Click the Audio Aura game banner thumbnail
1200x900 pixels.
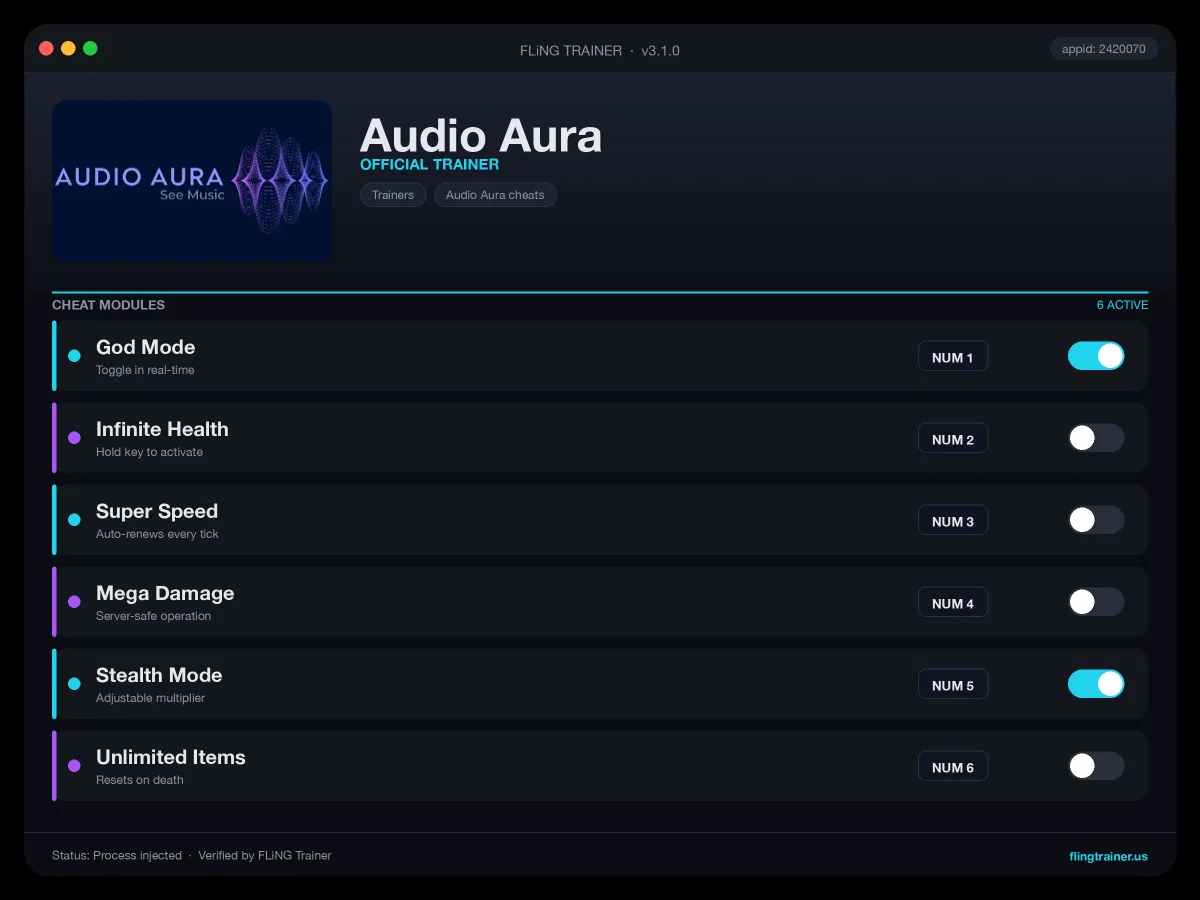tap(192, 180)
